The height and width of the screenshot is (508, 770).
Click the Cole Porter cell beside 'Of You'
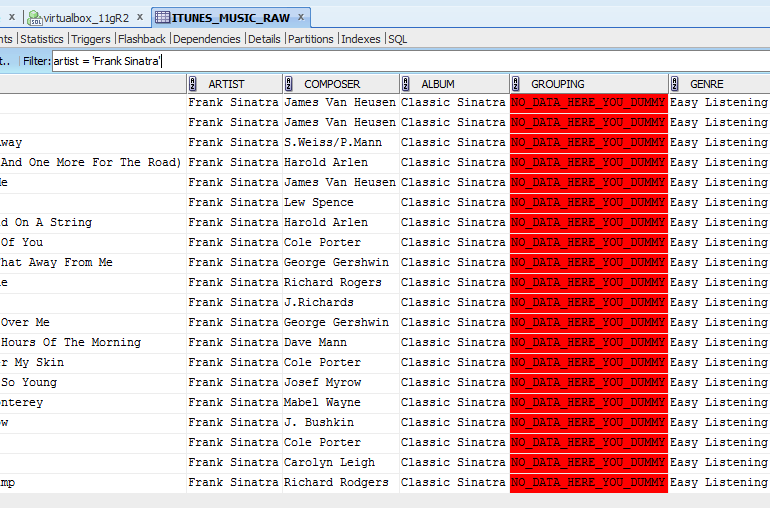click(x=341, y=243)
